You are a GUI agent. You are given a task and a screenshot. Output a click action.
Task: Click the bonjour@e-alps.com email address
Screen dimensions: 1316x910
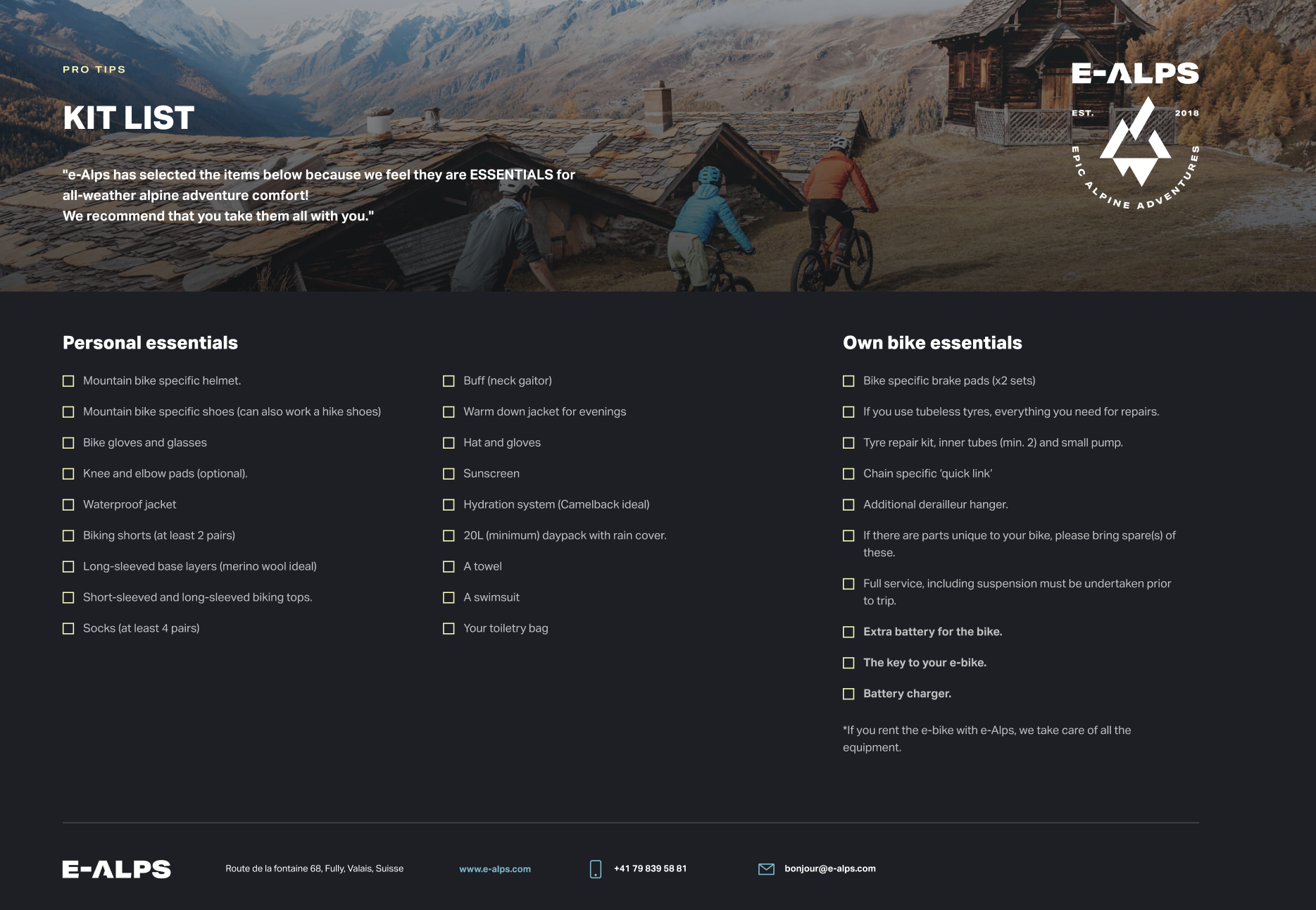(830, 868)
